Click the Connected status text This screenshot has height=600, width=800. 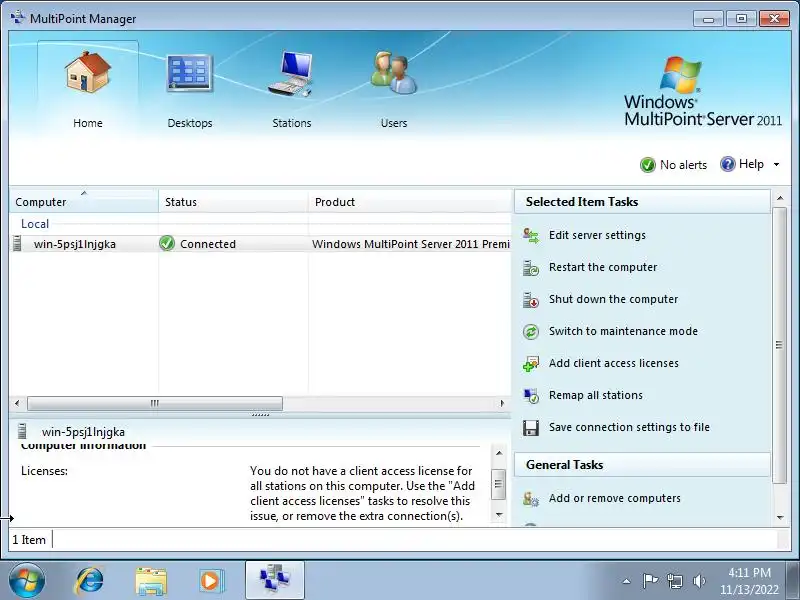click(x=208, y=244)
